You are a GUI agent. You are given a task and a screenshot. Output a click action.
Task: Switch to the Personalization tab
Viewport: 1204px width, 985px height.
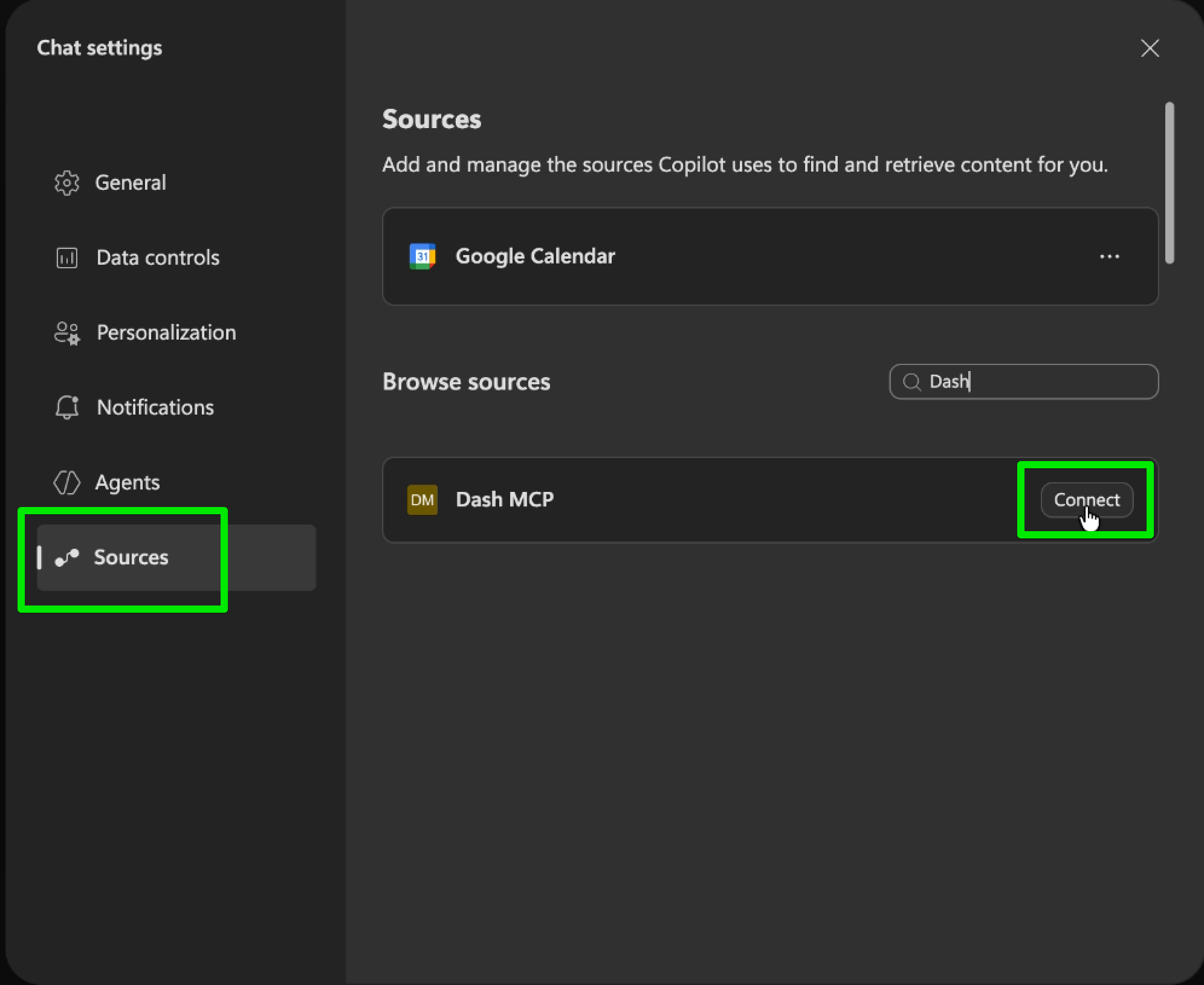[175, 332]
